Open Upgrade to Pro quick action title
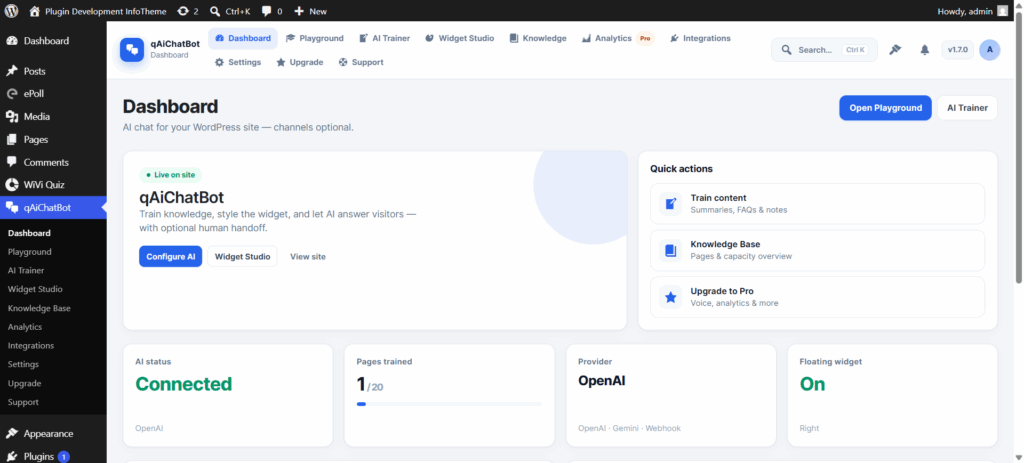Image resolution: width=1024 pixels, height=463 pixels. [722, 291]
